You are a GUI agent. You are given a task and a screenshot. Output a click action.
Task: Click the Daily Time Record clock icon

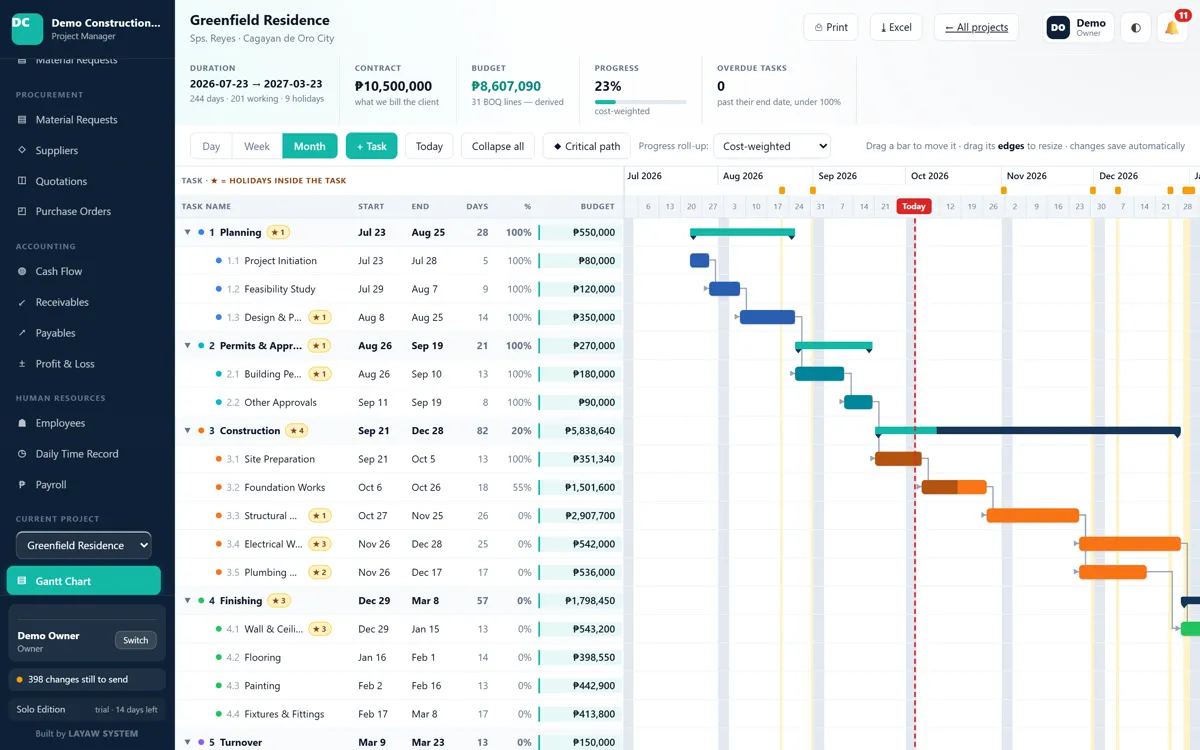tap(22, 454)
